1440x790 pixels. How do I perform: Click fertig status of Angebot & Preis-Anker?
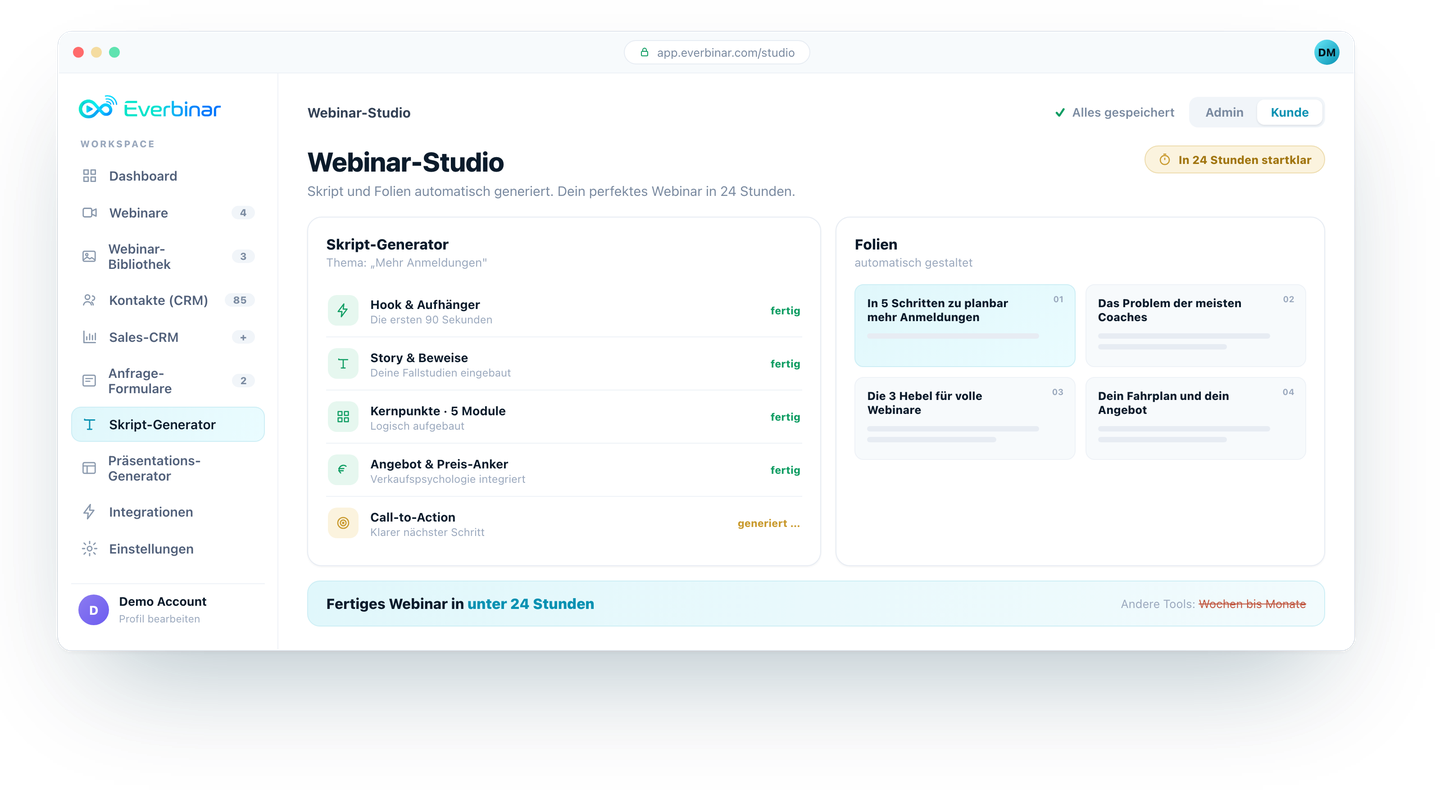point(785,470)
